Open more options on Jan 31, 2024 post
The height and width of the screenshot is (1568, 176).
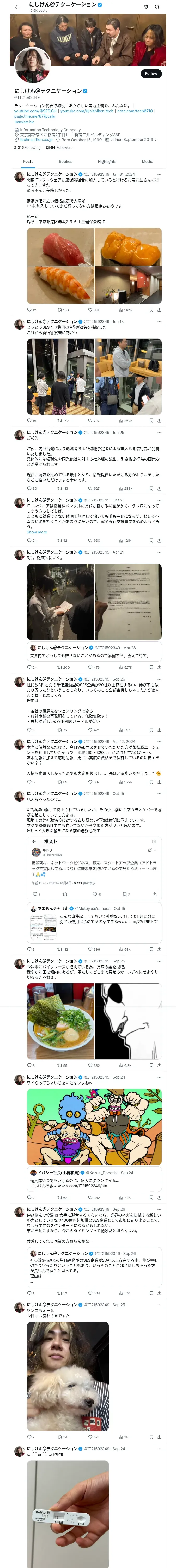coord(159,174)
